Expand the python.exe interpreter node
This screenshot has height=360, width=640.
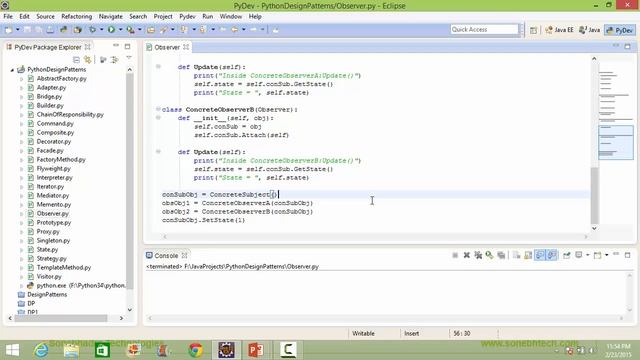[22, 286]
